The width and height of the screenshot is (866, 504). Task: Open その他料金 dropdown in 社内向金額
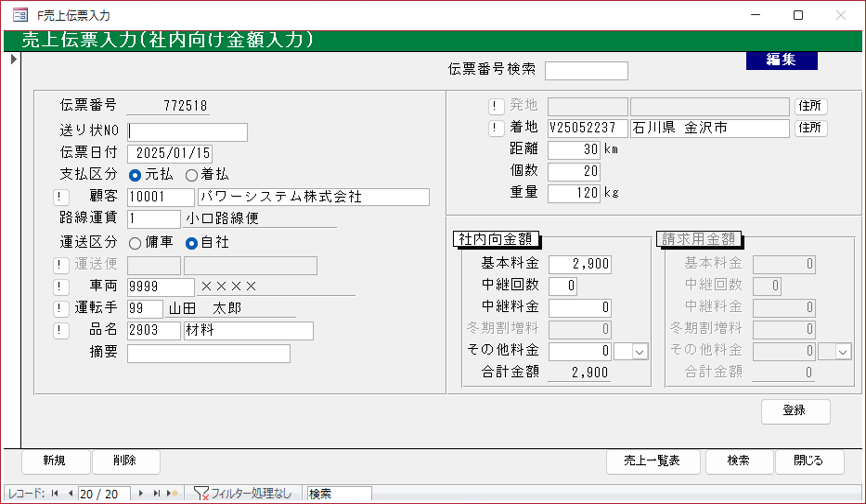[640, 352]
